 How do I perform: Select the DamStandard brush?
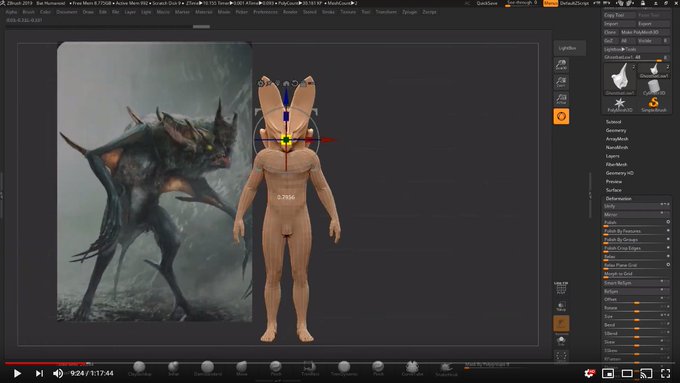[x=207, y=368]
